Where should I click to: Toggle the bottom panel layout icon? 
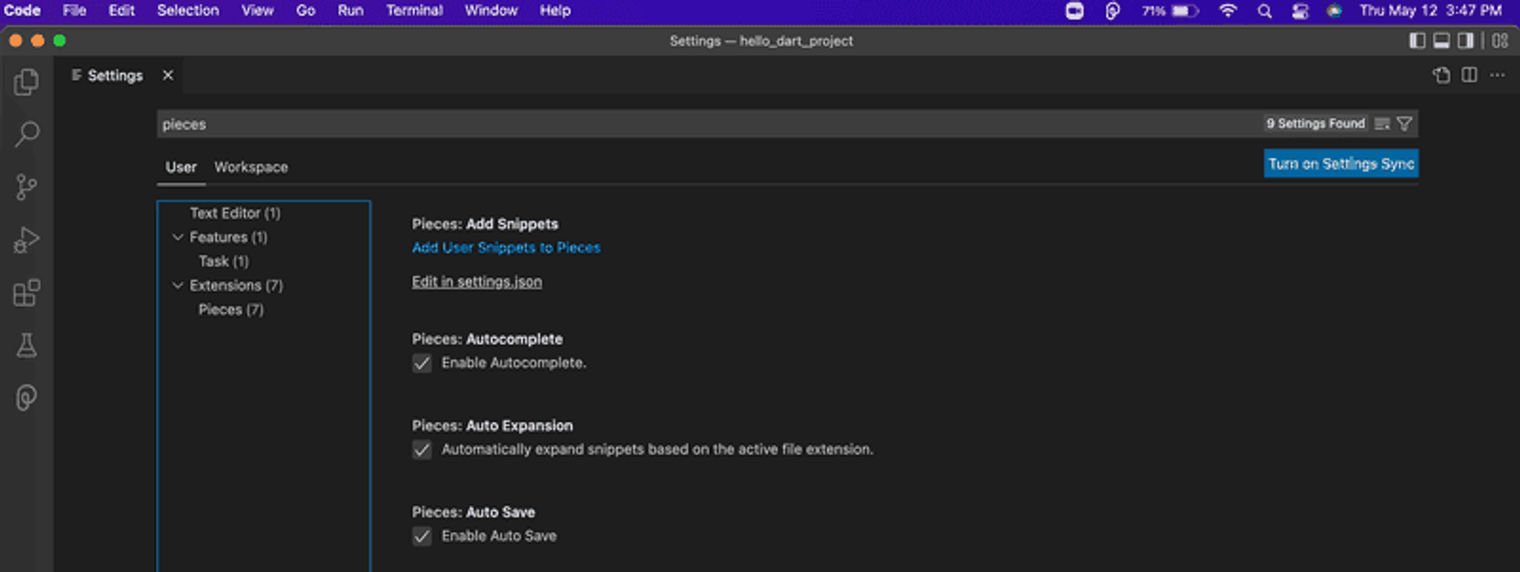tap(1442, 41)
